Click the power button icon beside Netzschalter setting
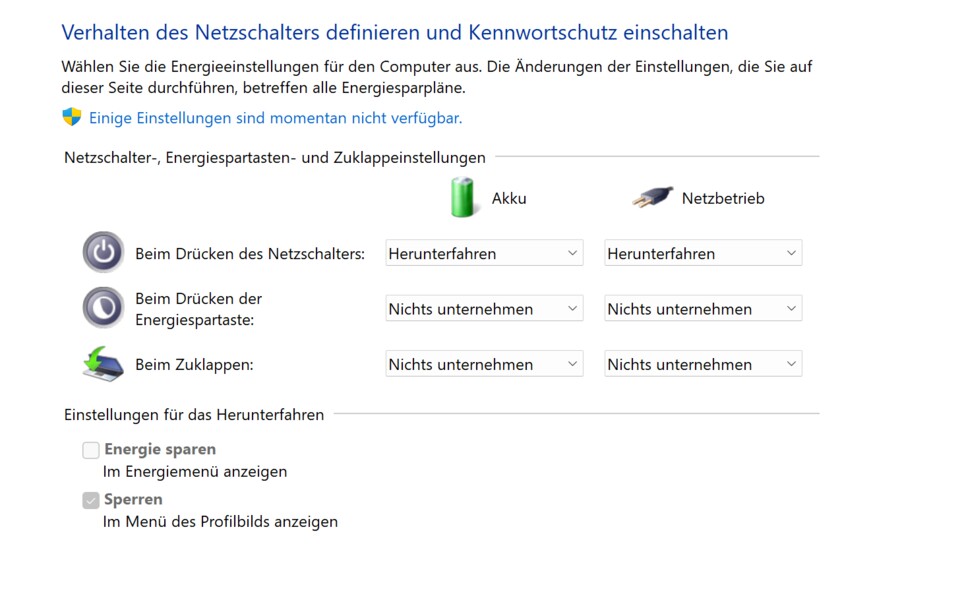960x608 pixels. [x=103, y=252]
